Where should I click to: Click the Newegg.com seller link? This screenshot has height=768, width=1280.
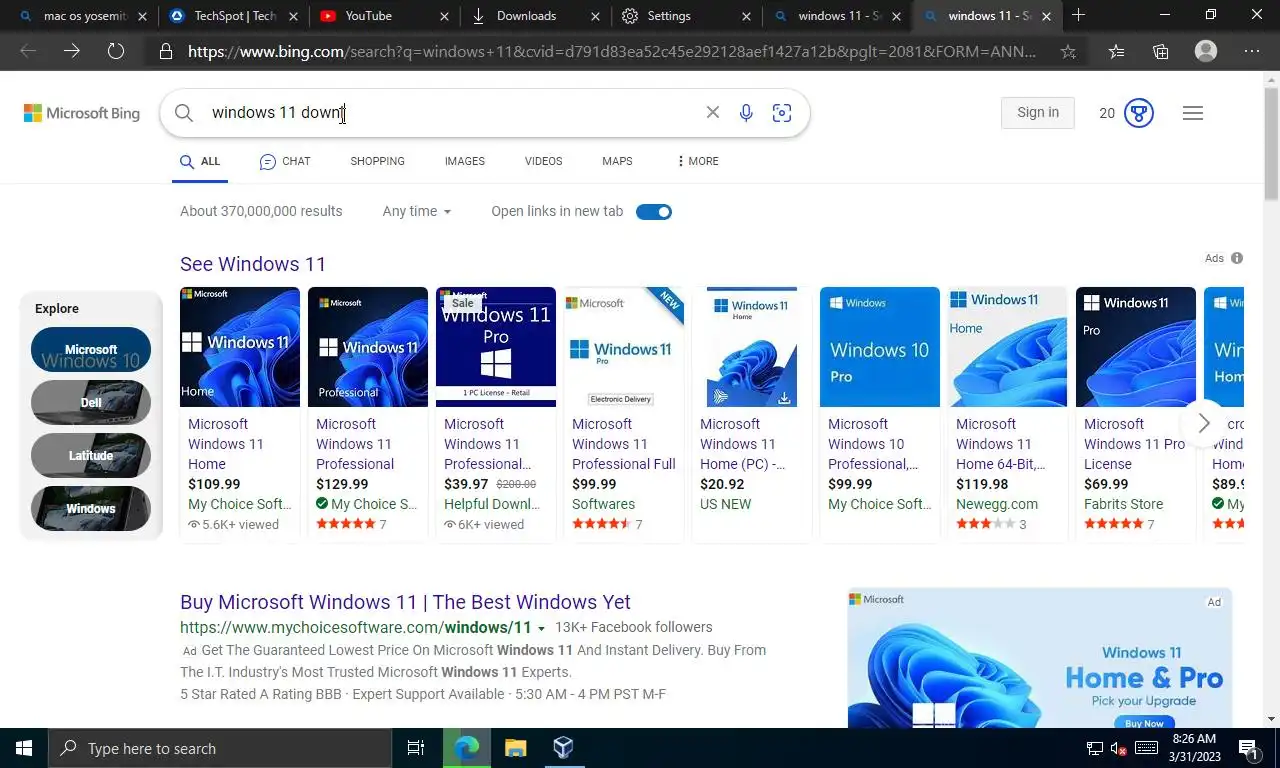click(997, 504)
